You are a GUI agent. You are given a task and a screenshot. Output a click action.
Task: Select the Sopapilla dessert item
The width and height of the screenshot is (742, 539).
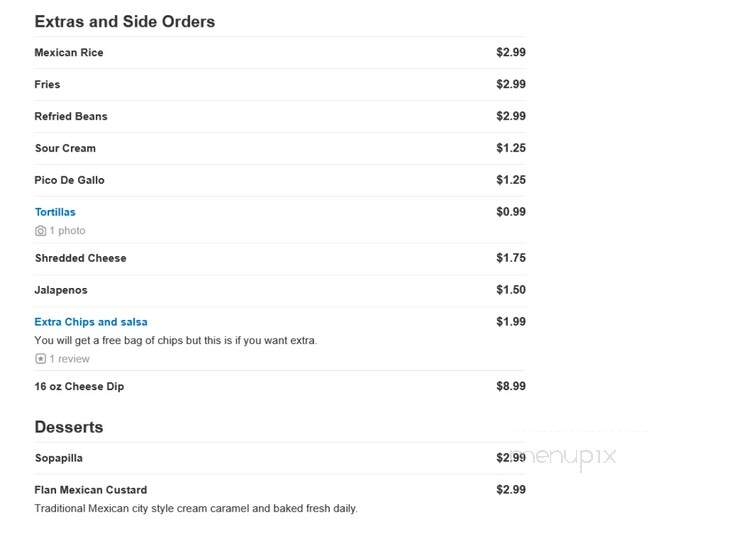[x=59, y=458]
